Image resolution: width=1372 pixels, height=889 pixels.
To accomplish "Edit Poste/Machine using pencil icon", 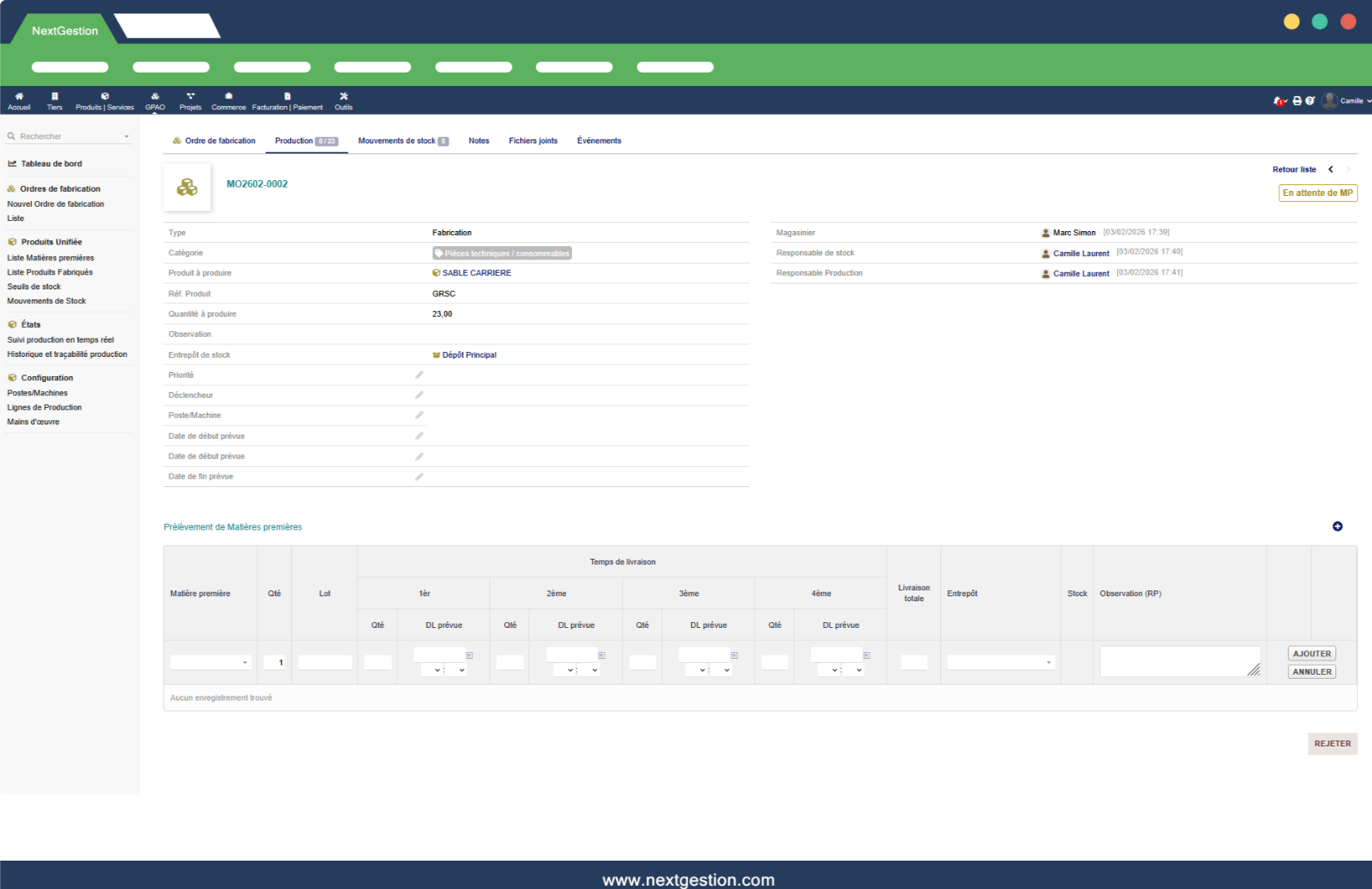I will click(419, 415).
